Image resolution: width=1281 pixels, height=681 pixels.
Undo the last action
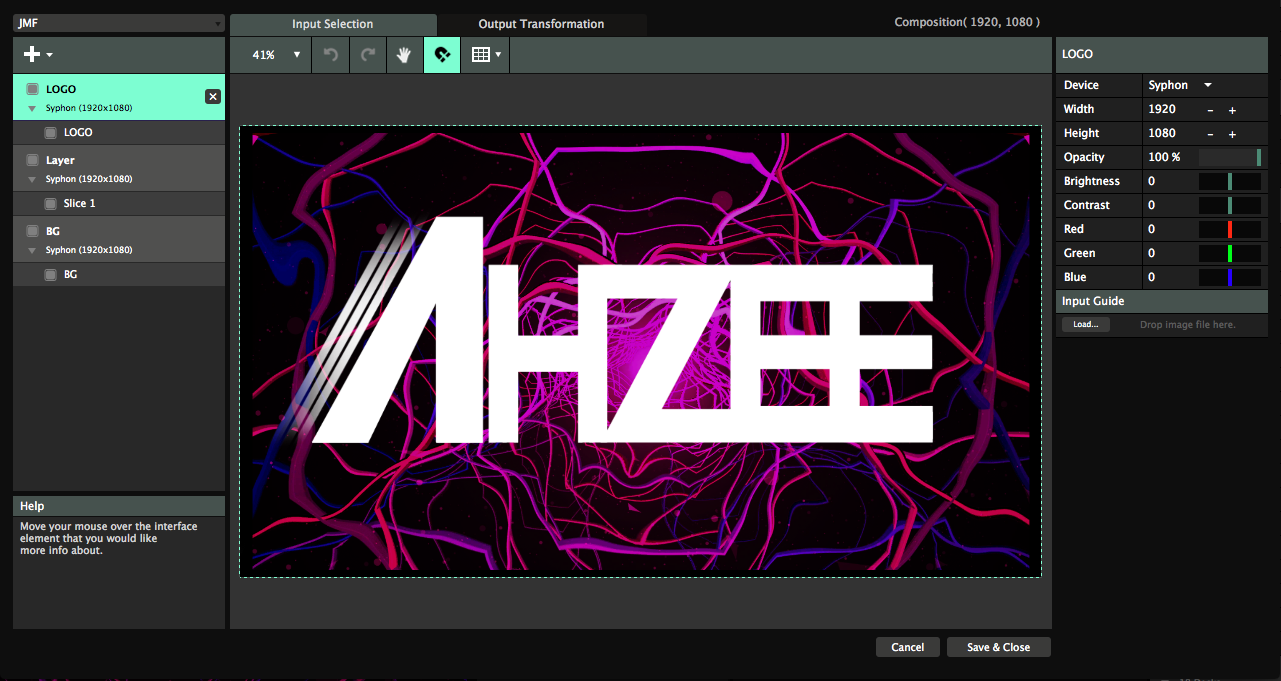[x=330, y=55]
